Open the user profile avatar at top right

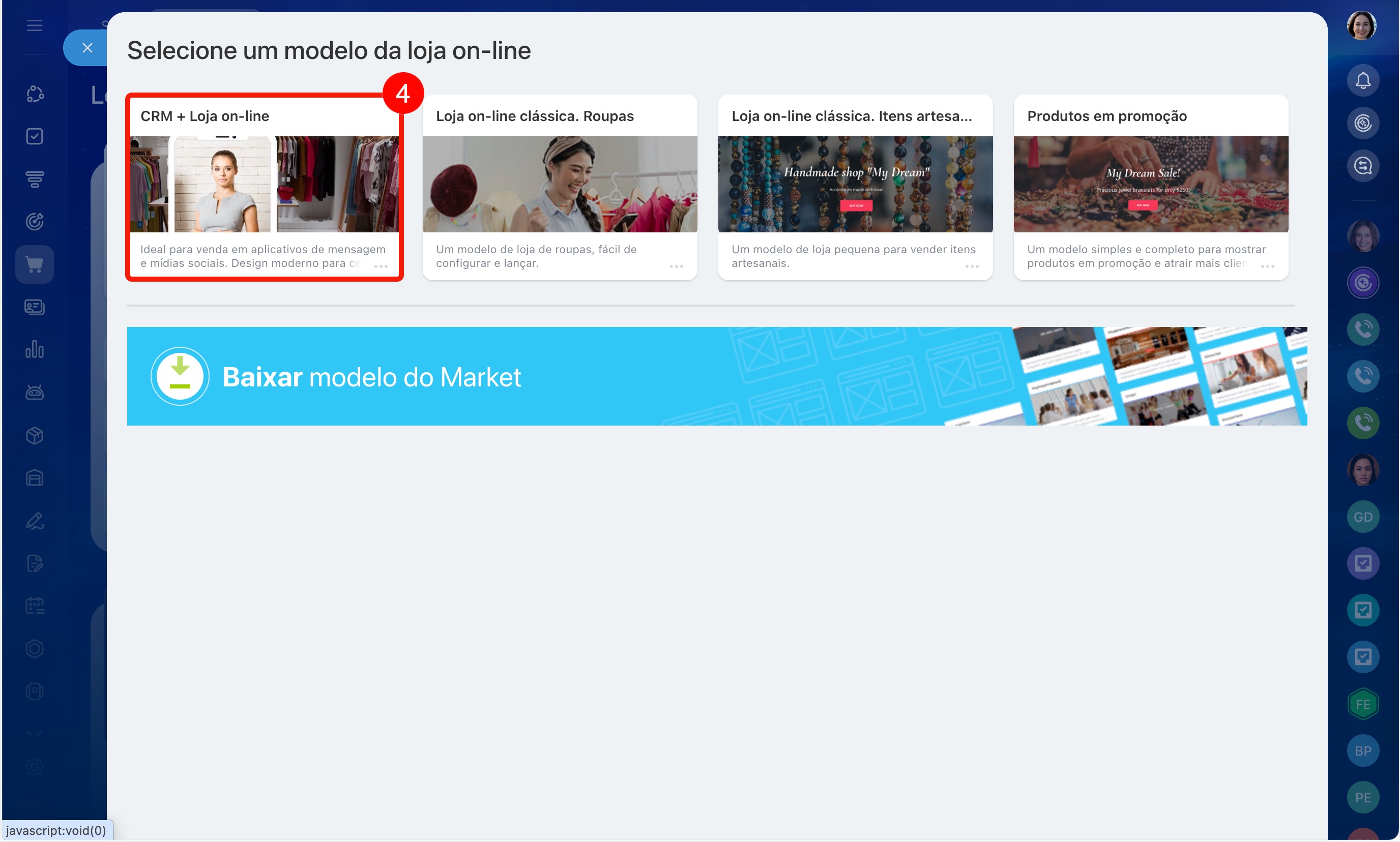[x=1361, y=25]
